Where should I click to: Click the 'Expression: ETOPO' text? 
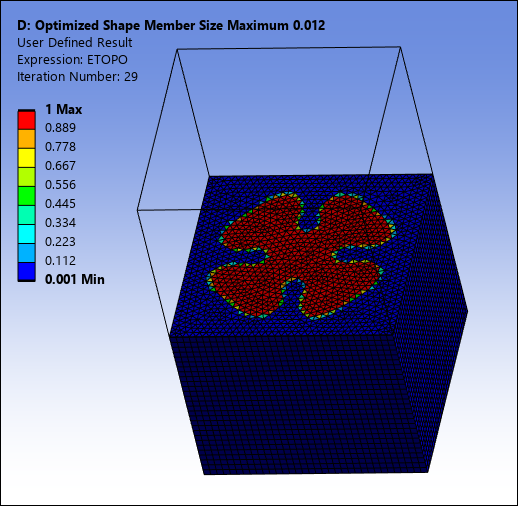click(72, 60)
